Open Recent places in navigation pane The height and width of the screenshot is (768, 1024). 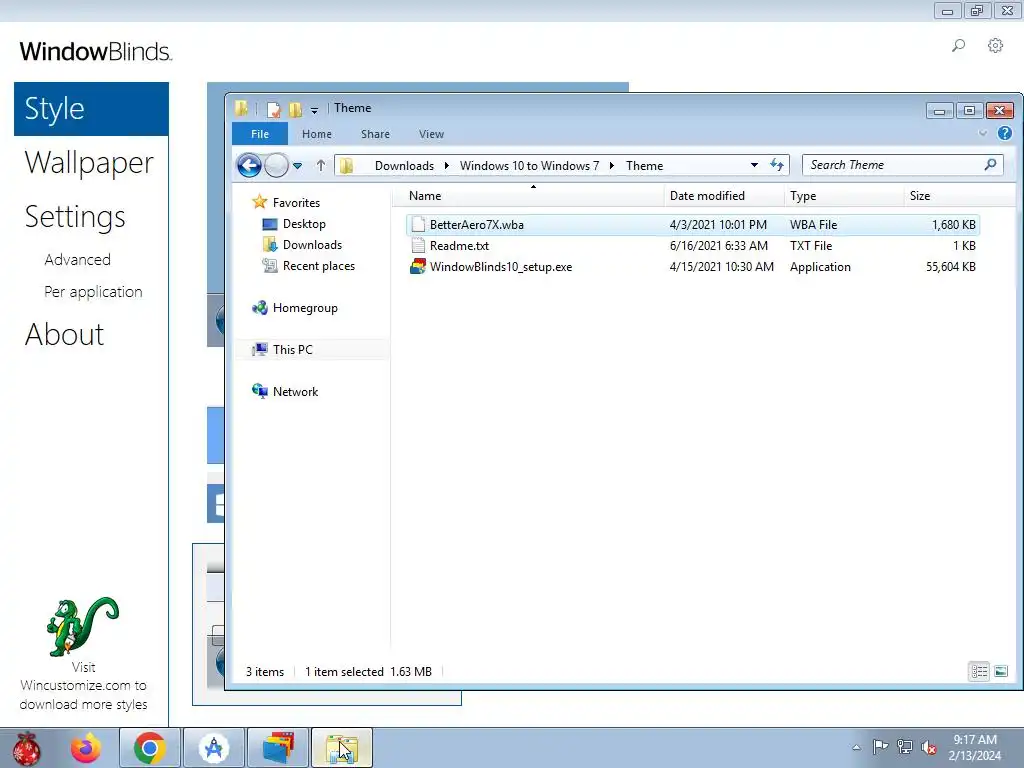coord(319,266)
